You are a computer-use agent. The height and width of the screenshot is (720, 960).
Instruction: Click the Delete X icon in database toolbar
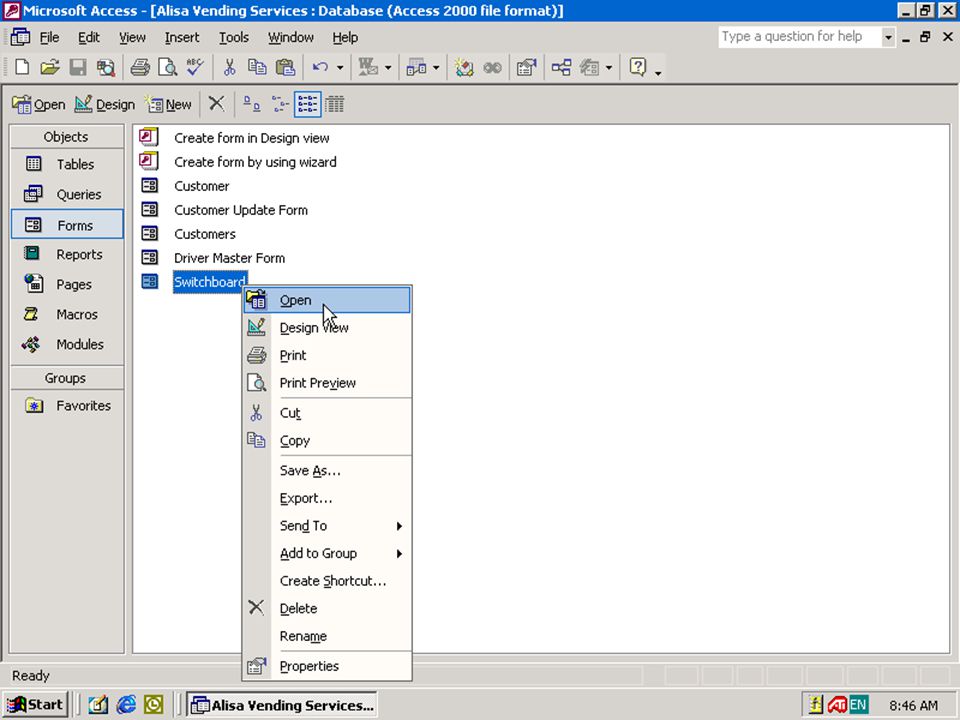(x=216, y=103)
